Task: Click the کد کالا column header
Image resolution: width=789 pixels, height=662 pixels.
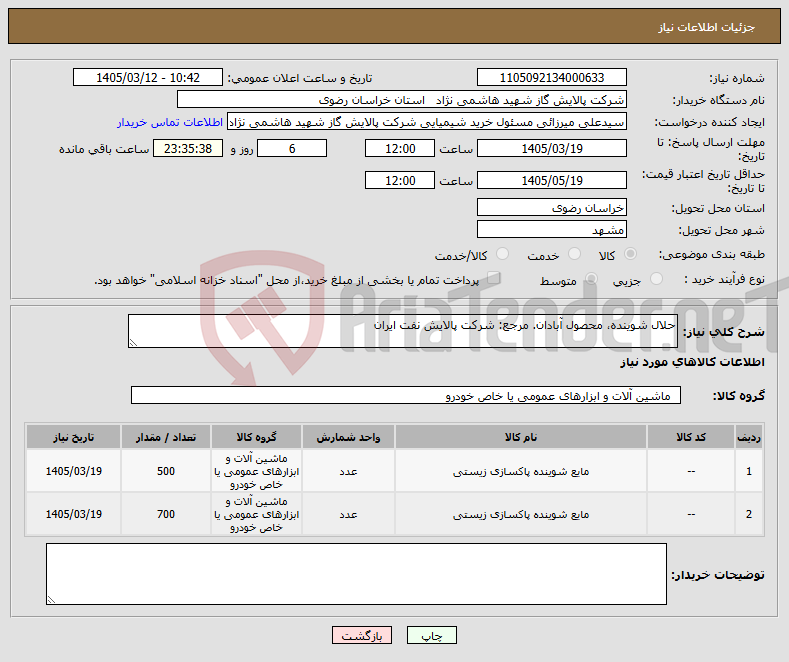Action: tap(690, 437)
